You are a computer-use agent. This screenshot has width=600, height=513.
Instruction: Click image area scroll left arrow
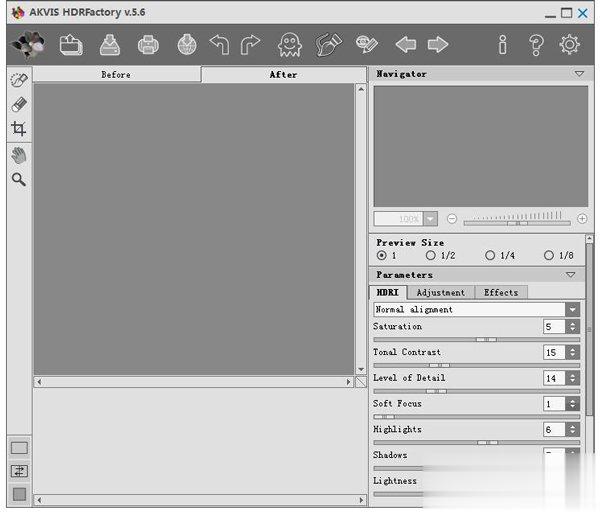(x=39, y=382)
